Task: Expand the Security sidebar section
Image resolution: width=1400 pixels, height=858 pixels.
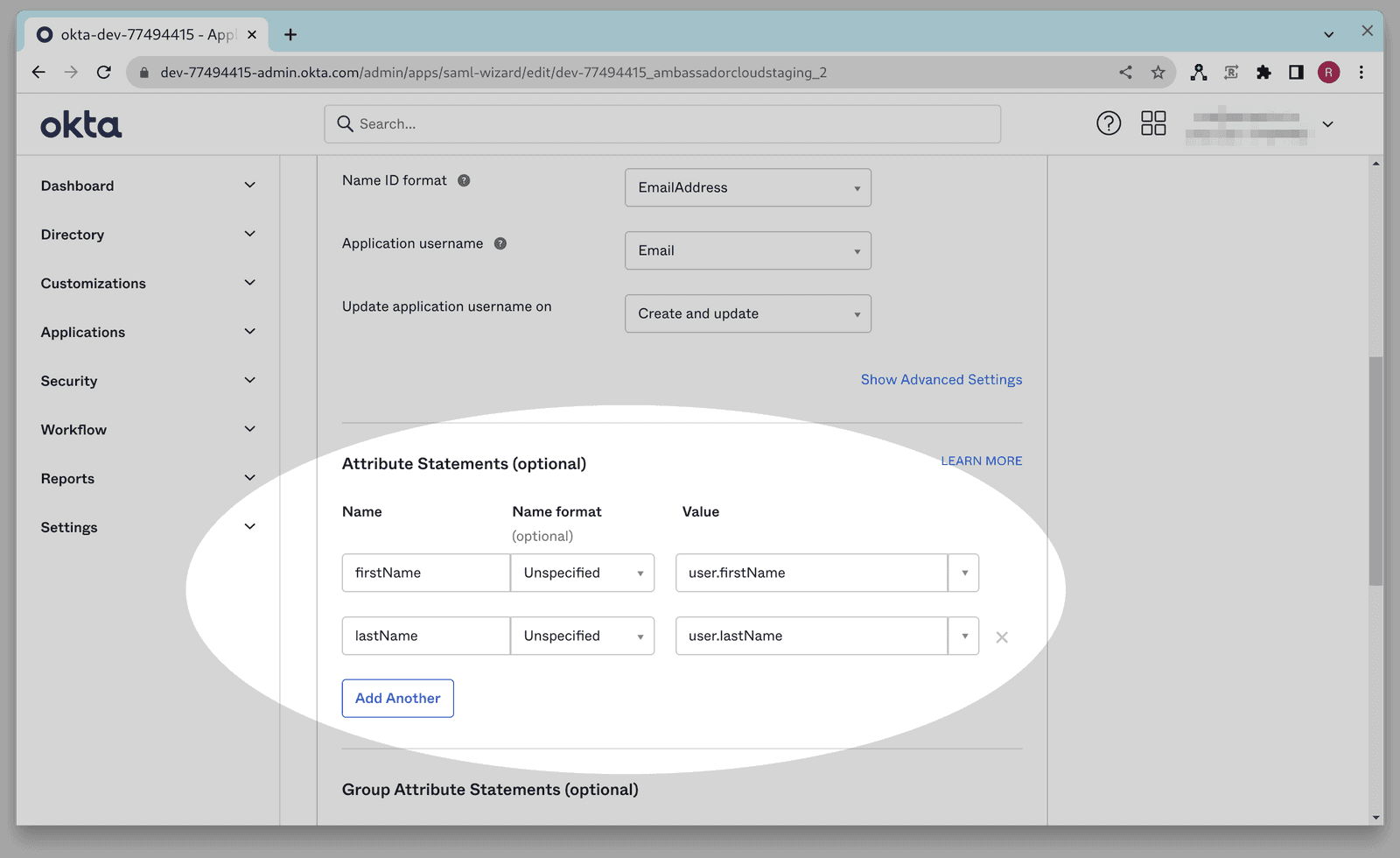Action: pyautogui.click(x=250, y=380)
